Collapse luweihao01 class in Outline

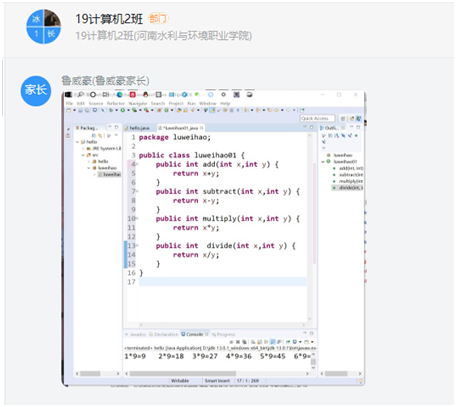(x=323, y=162)
